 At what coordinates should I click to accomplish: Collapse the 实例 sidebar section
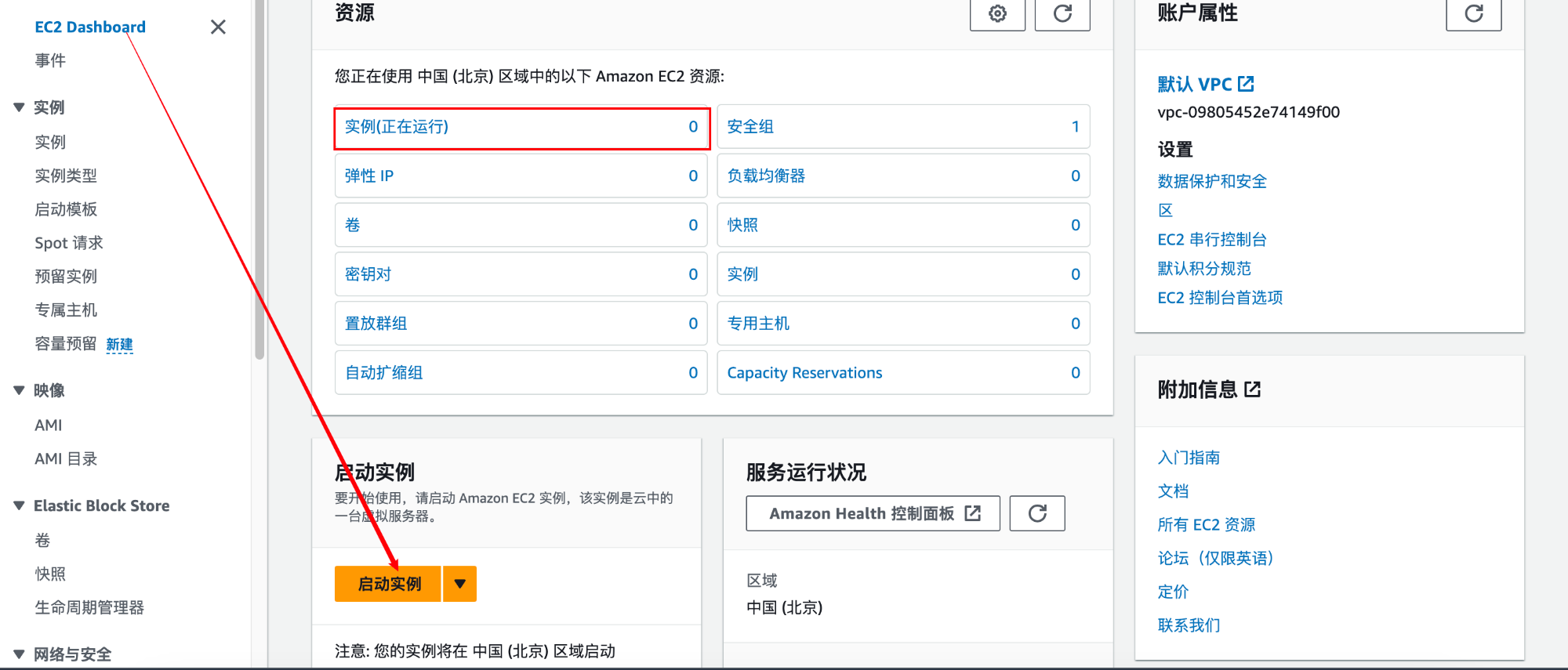[20, 107]
